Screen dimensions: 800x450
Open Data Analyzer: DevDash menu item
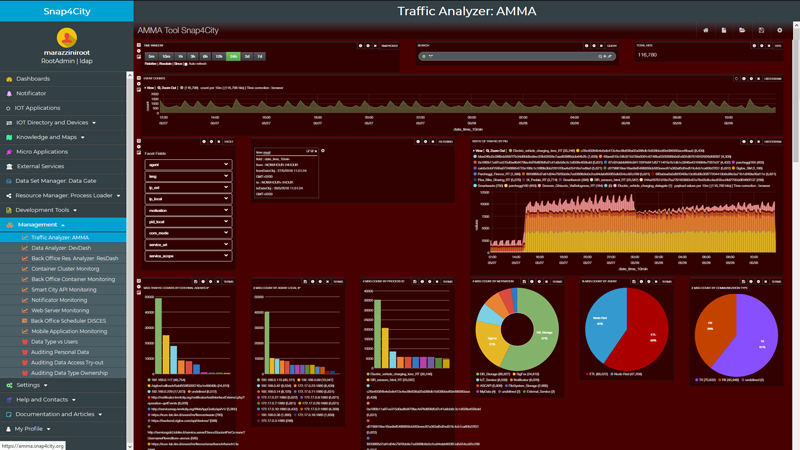61,248
